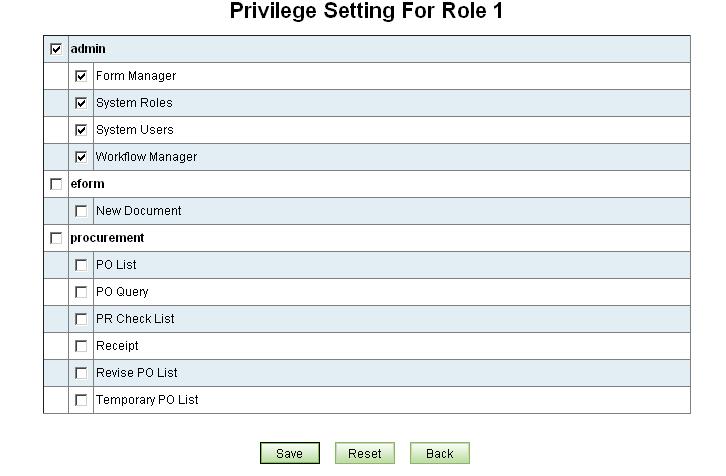Tick the procurement group checkbox
The height and width of the screenshot is (476, 726).
tap(56, 238)
